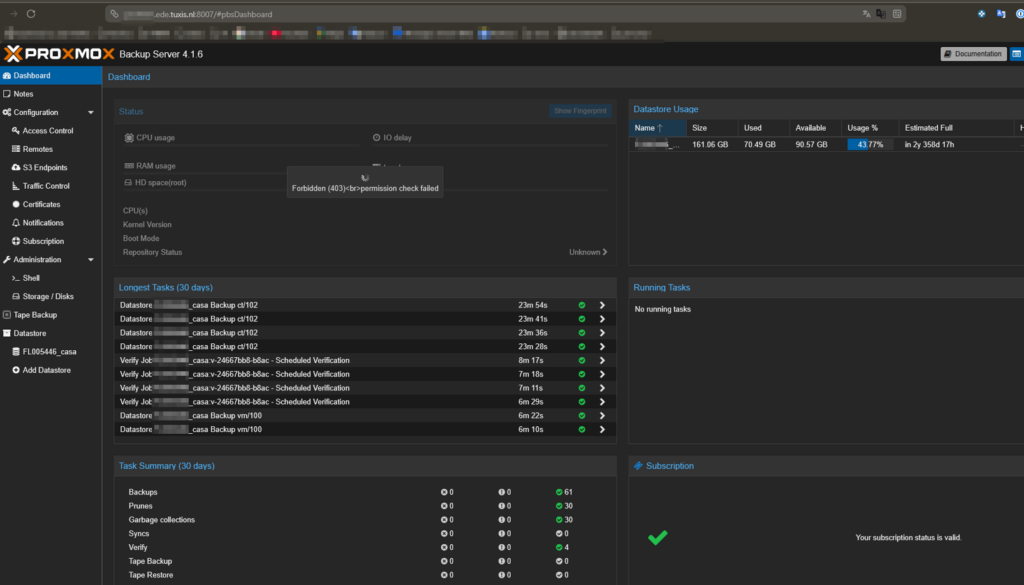Image resolution: width=1024 pixels, height=585 pixels.
Task: Open the 6m 22s Backup vm/100 task details
Action: (602, 415)
